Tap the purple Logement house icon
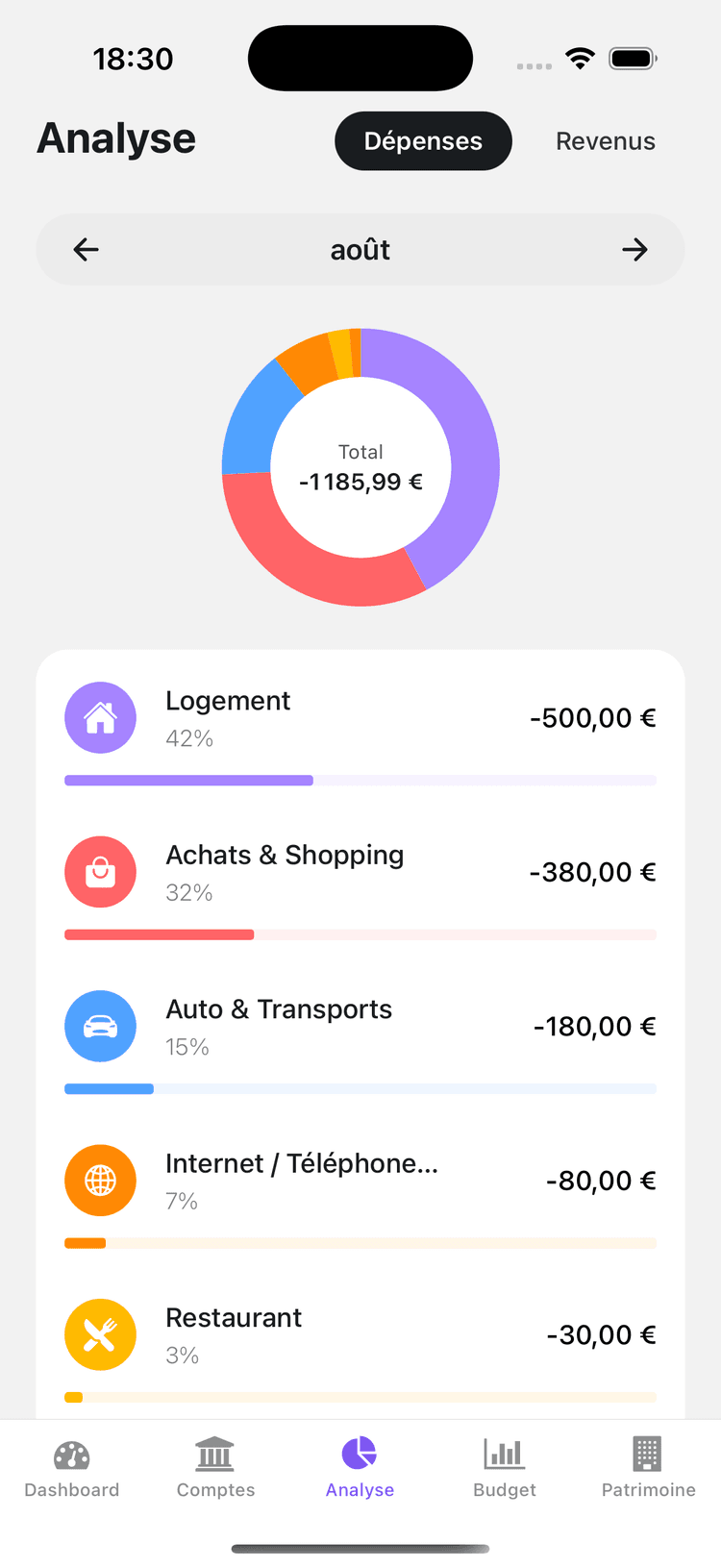The width and height of the screenshot is (721, 1568). (100, 718)
